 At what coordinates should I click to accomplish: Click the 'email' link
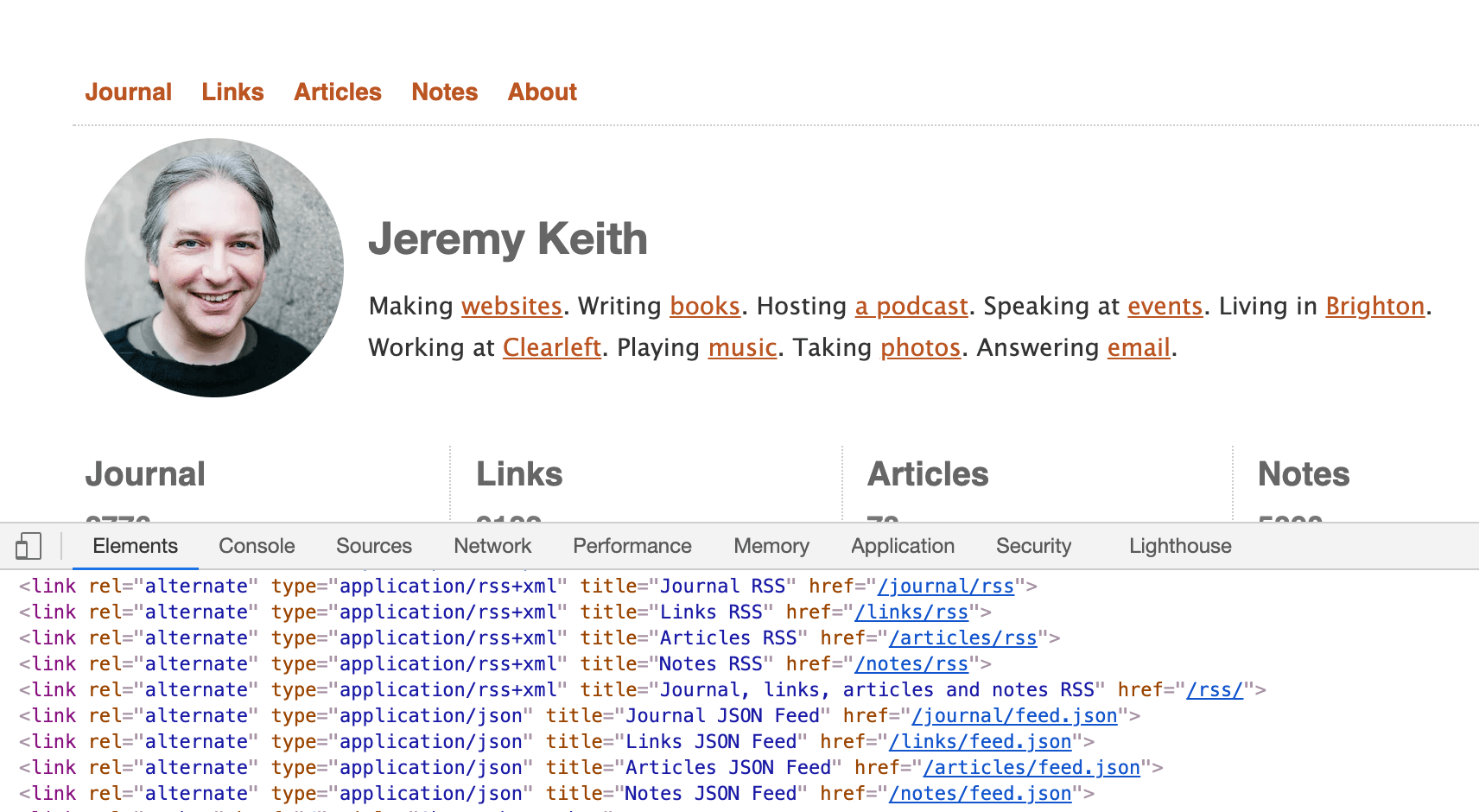pos(1139,347)
